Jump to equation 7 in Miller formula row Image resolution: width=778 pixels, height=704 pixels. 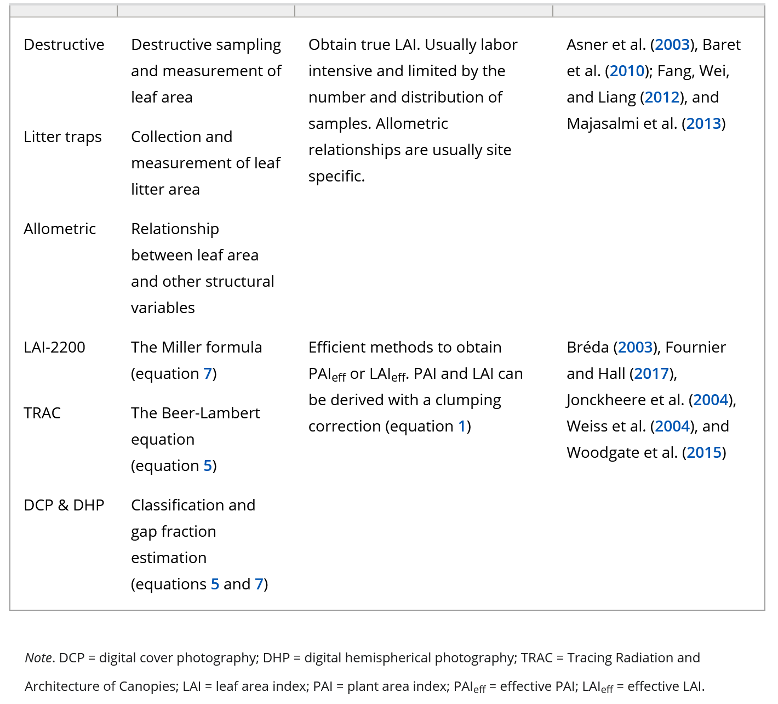(x=210, y=373)
